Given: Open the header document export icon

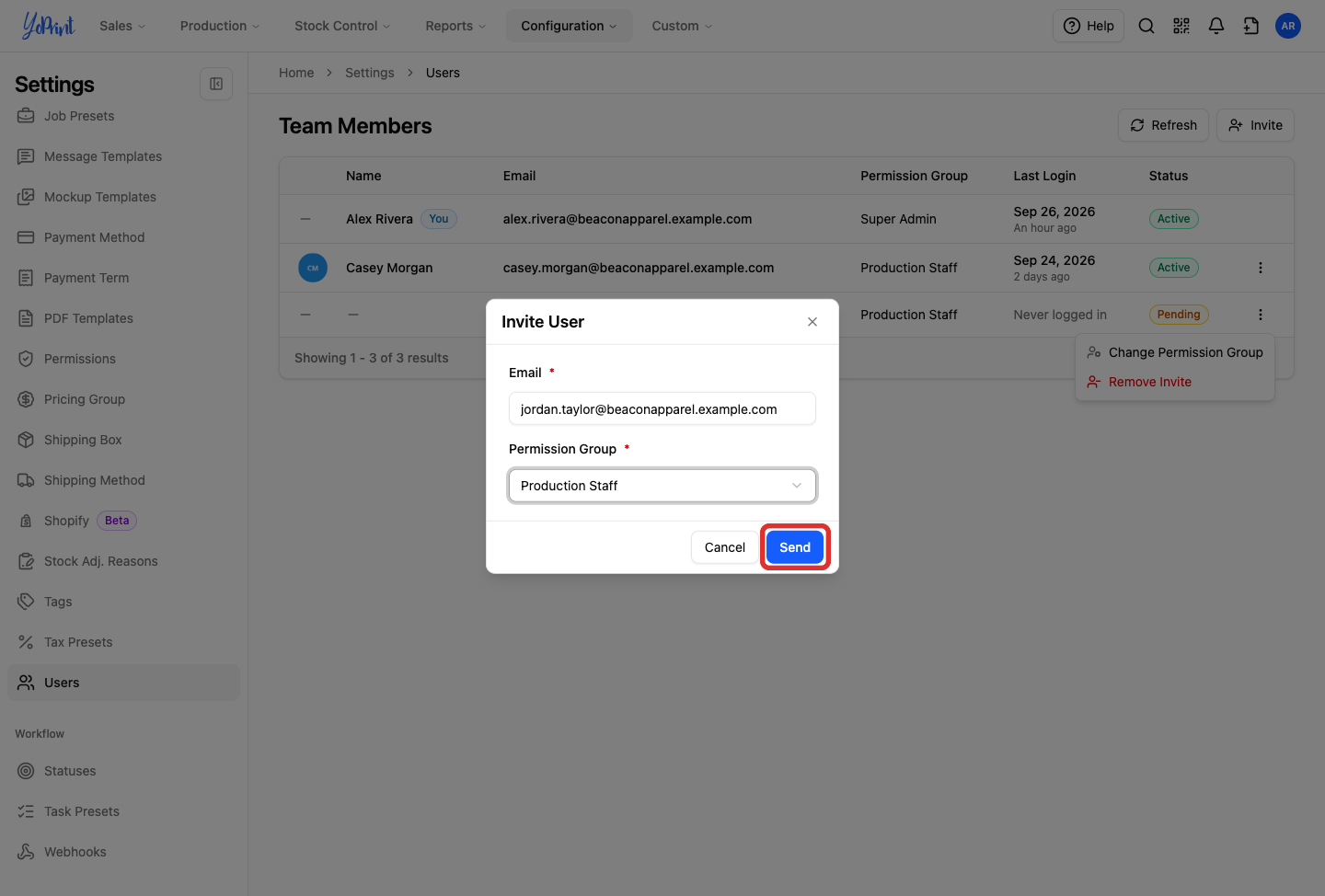Looking at the screenshot, I should 1251,26.
